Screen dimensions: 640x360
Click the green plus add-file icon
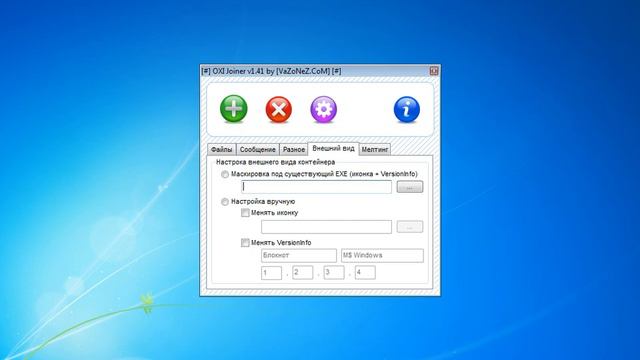234,109
